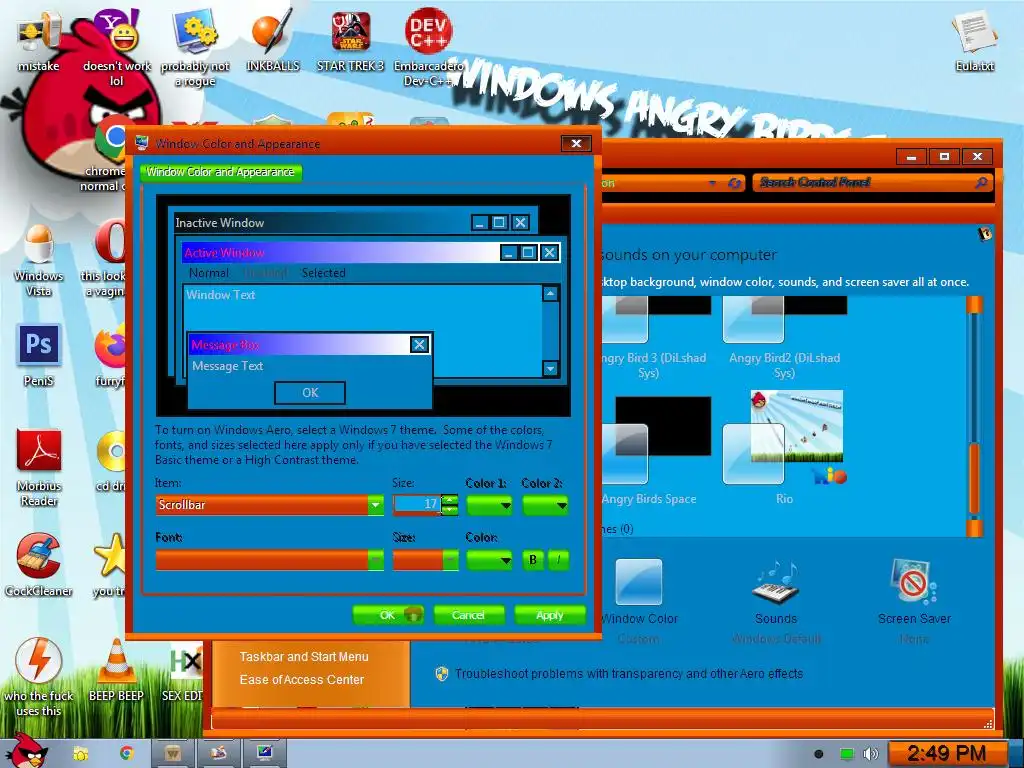1024x768 pixels.
Task: Expand the address bar dropdown arrow in Personalization
Action: point(712,184)
